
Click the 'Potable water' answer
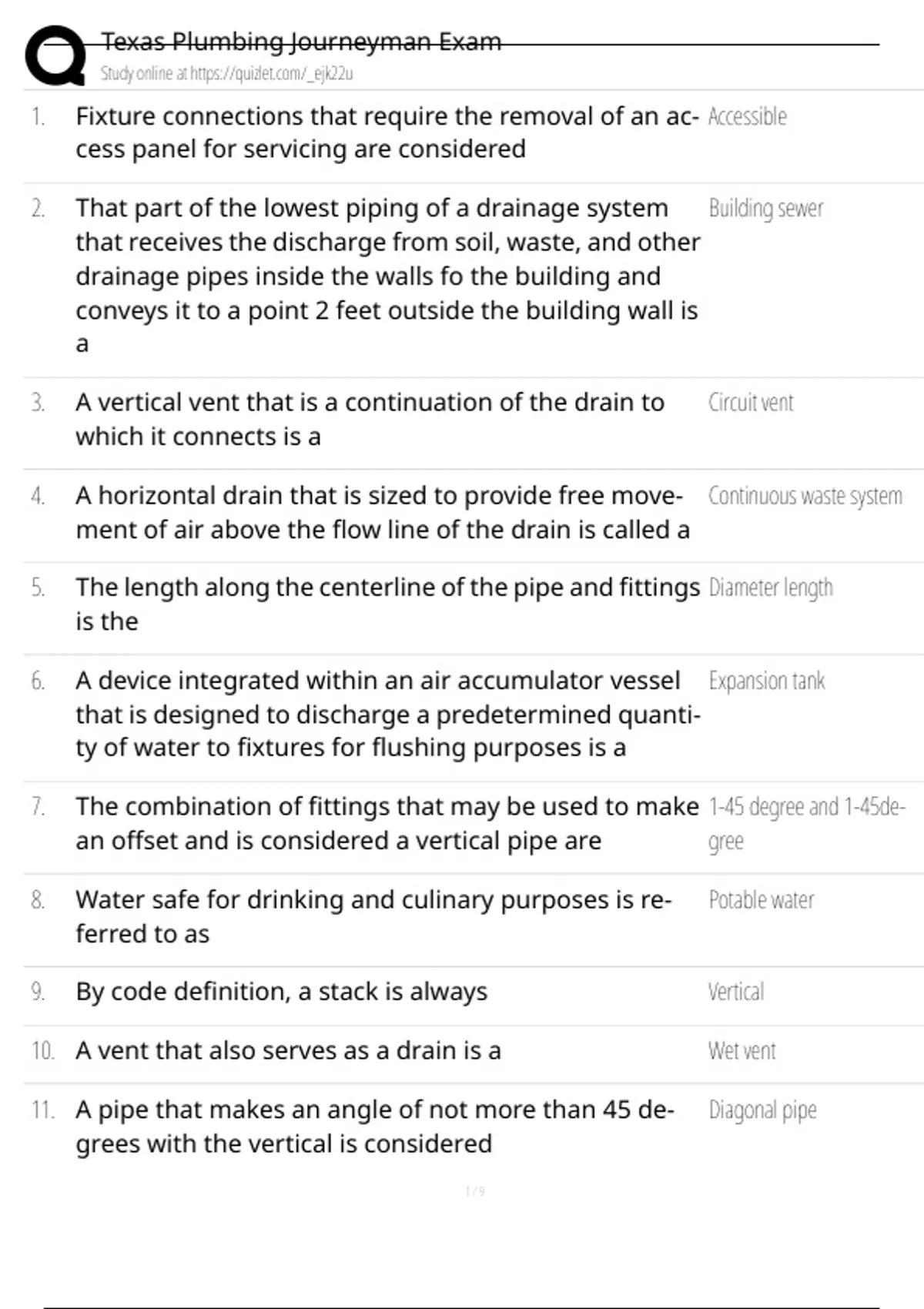coord(761,900)
